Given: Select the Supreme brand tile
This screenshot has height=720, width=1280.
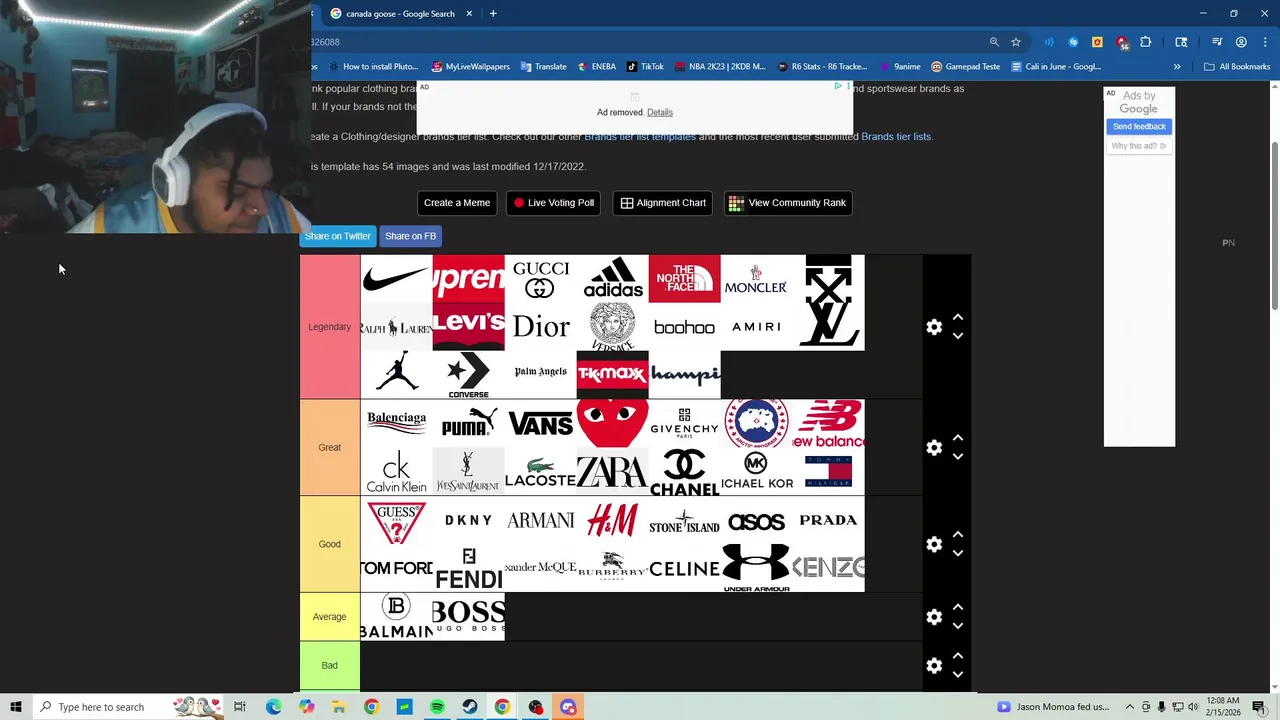Looking at the screenshot, I should [468, 278].
